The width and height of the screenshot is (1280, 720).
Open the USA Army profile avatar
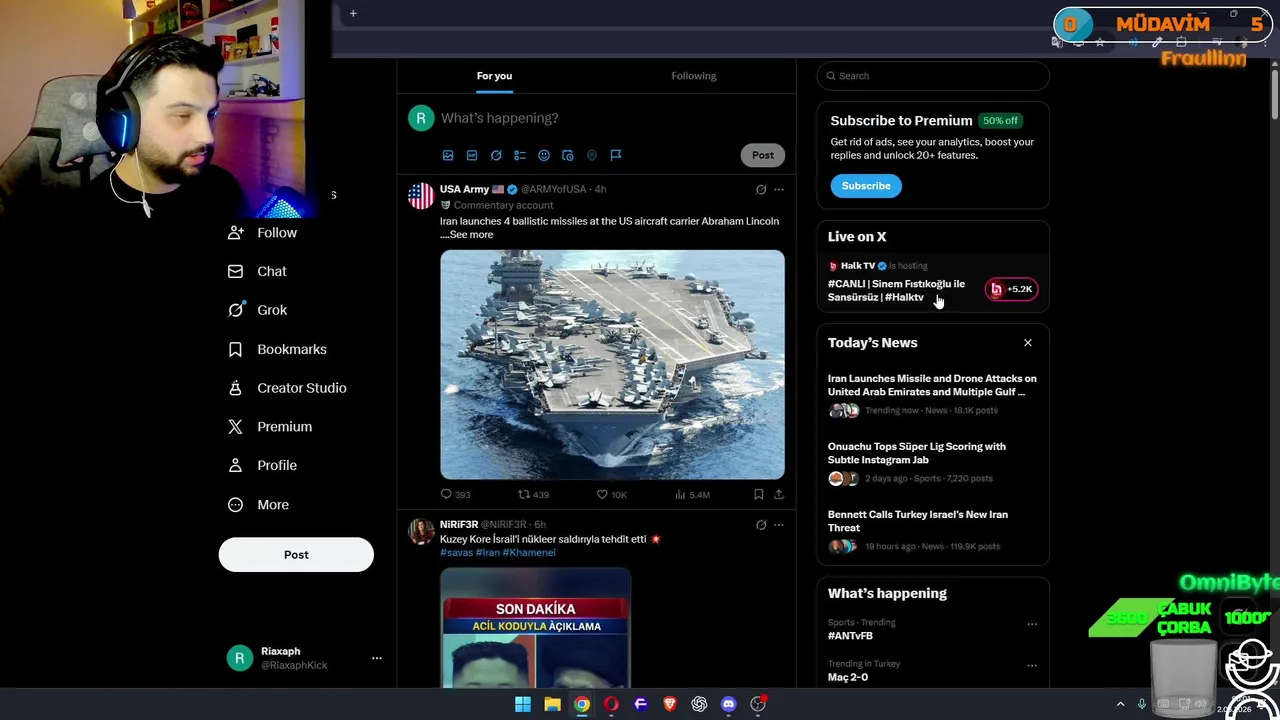[421, 196]
